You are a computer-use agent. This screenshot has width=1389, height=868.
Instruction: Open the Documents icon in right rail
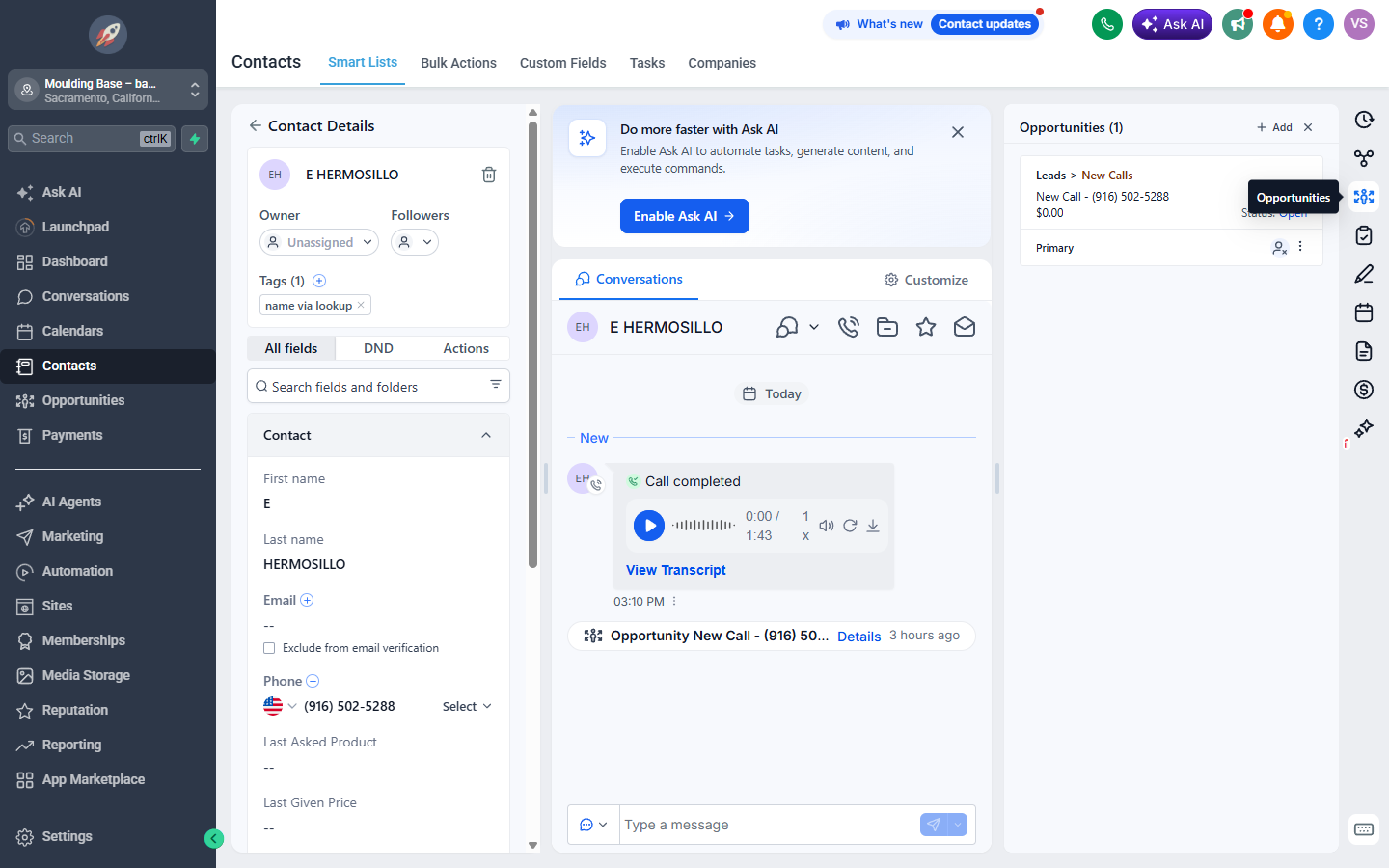[x=1364, y=351]
